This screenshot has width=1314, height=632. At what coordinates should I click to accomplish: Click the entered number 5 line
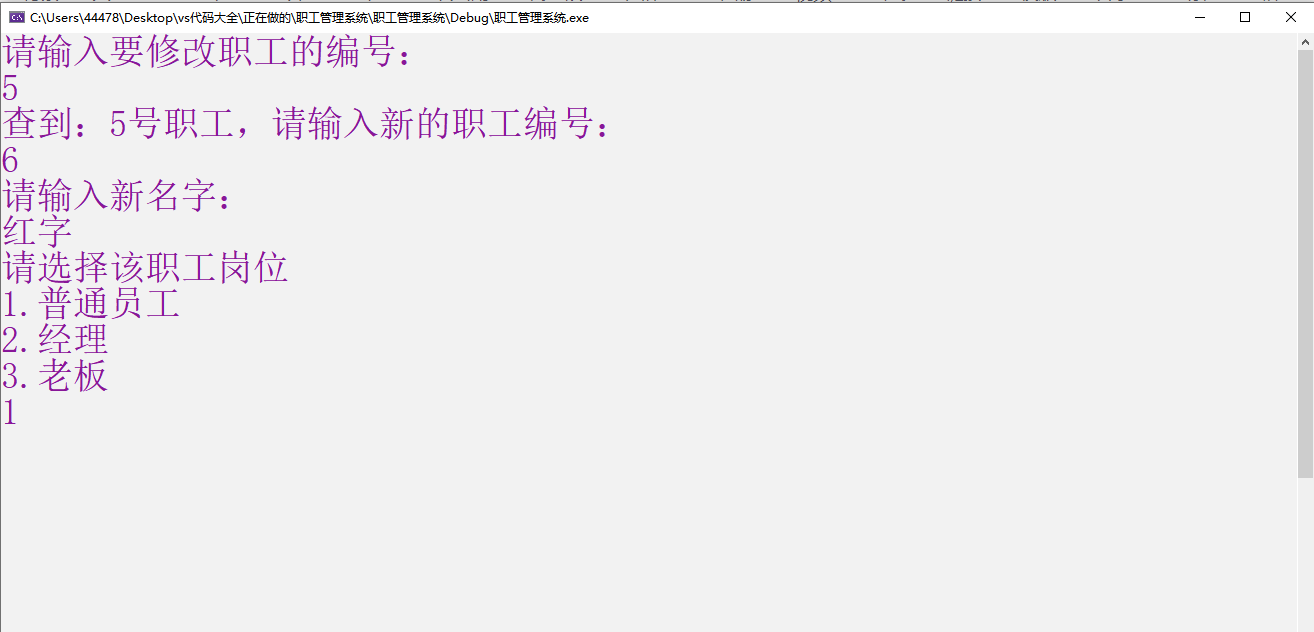pos(10,89)
